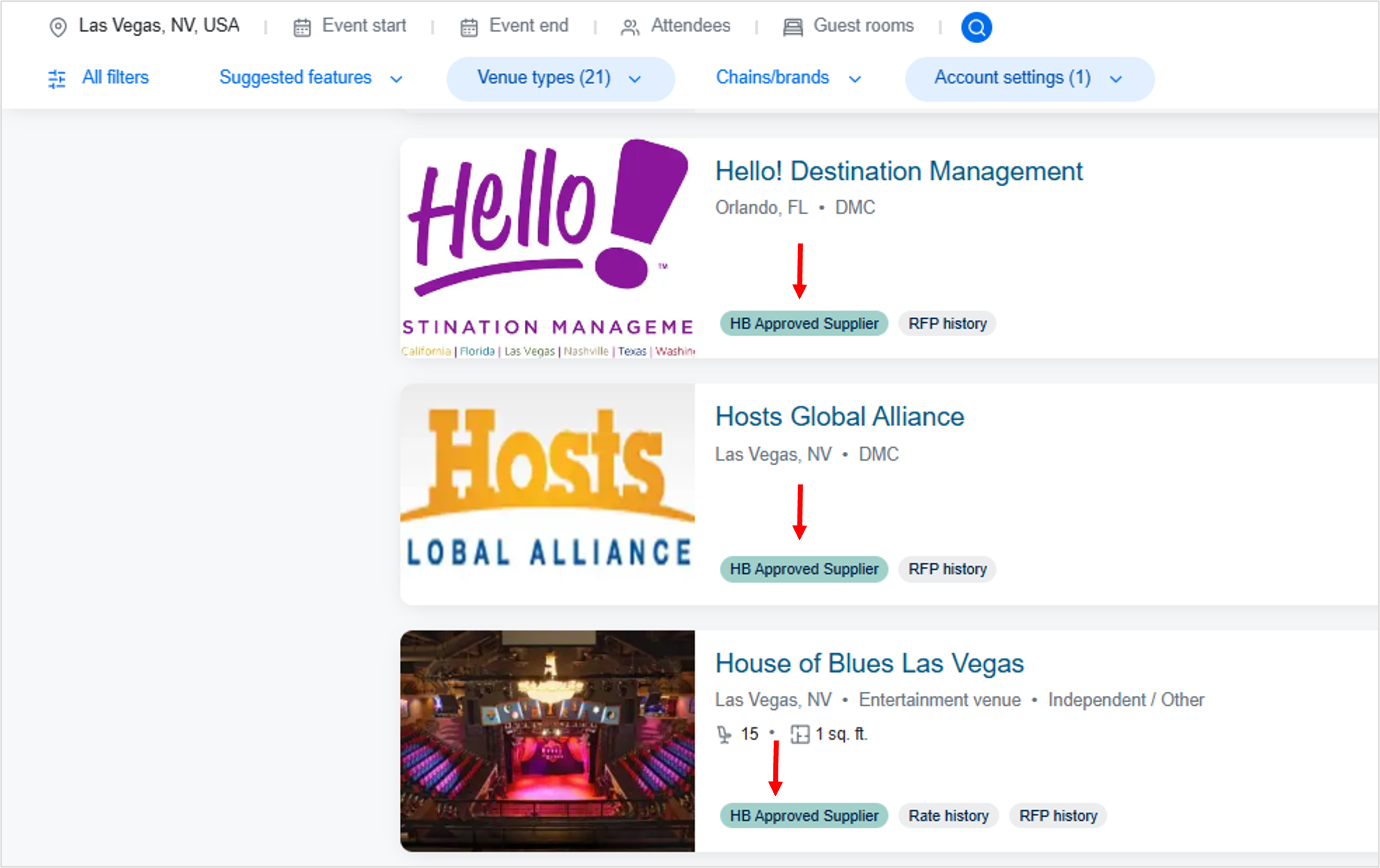
Task: Click the square footage icon on House of Blues
Action: (800, 734)
